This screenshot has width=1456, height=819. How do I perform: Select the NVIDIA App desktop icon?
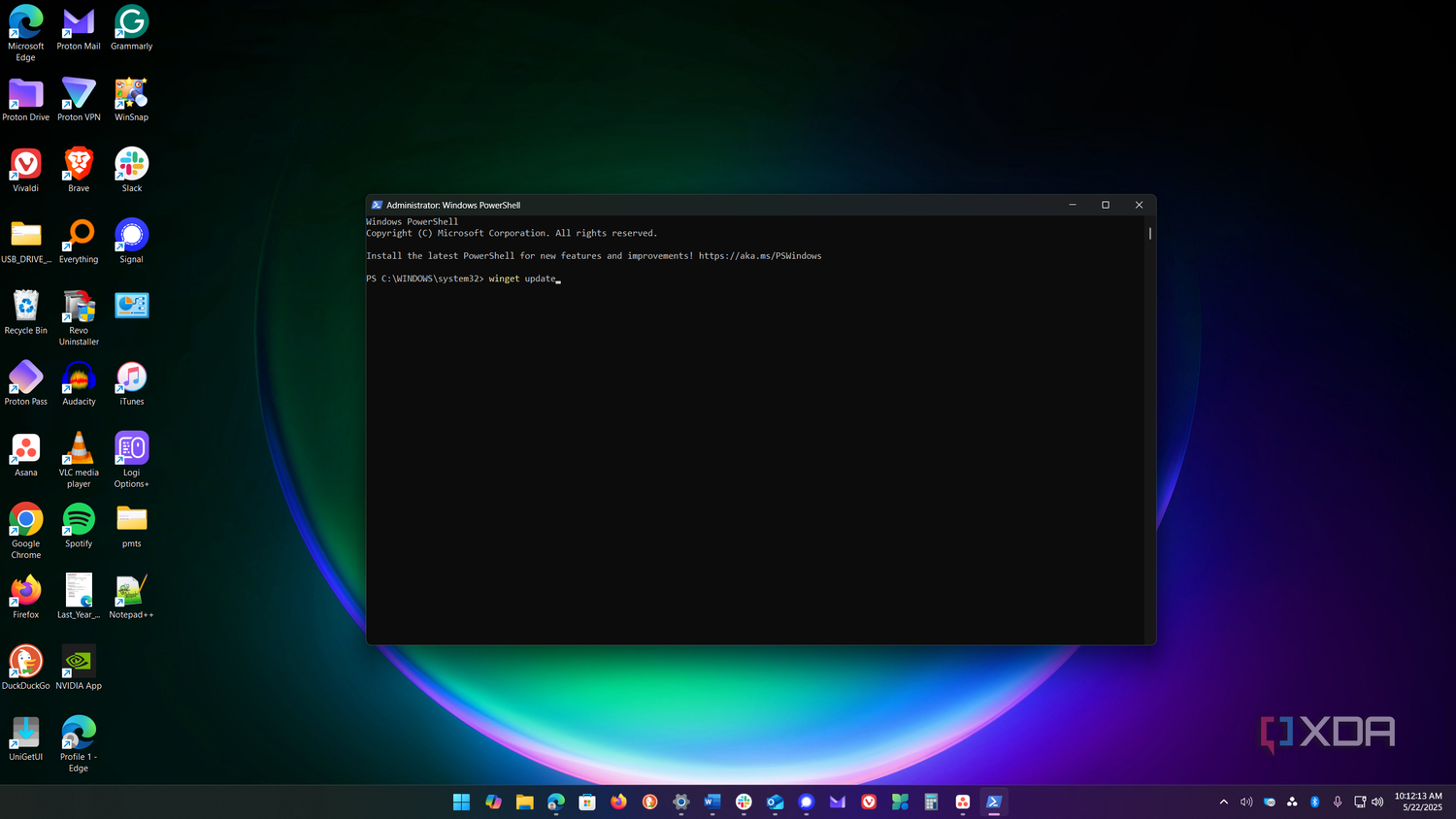[x=79, y=667]
